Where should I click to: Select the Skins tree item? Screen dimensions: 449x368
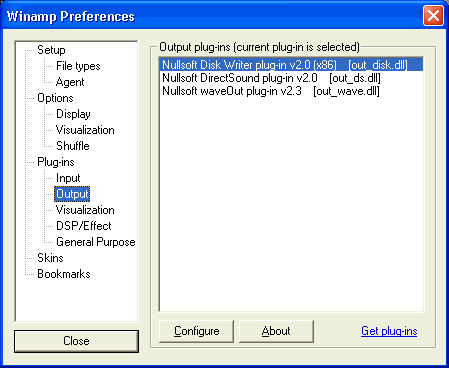[x=50, y=258]
